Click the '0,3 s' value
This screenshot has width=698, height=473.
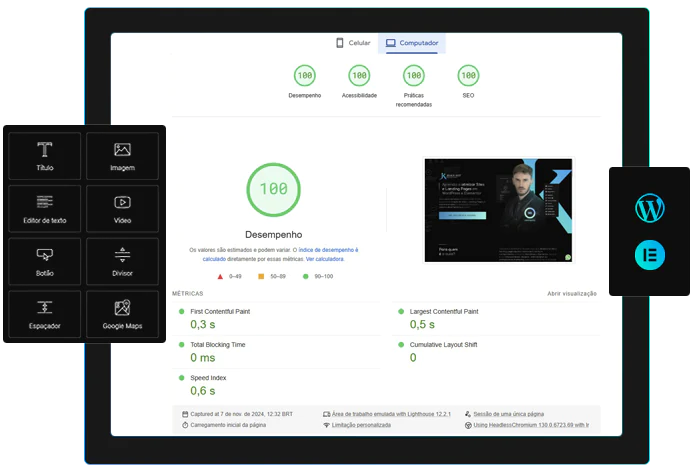point(203,324)
